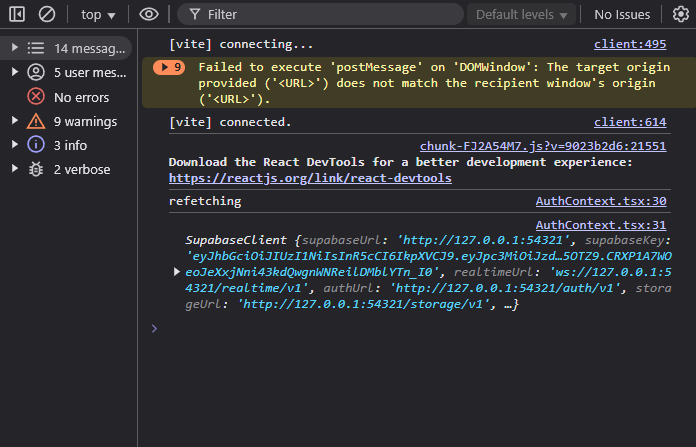Screen dimensions: 696x447
Task: Open the AuthContext.tsx:30 source link
Action: [x=600, y=201]
